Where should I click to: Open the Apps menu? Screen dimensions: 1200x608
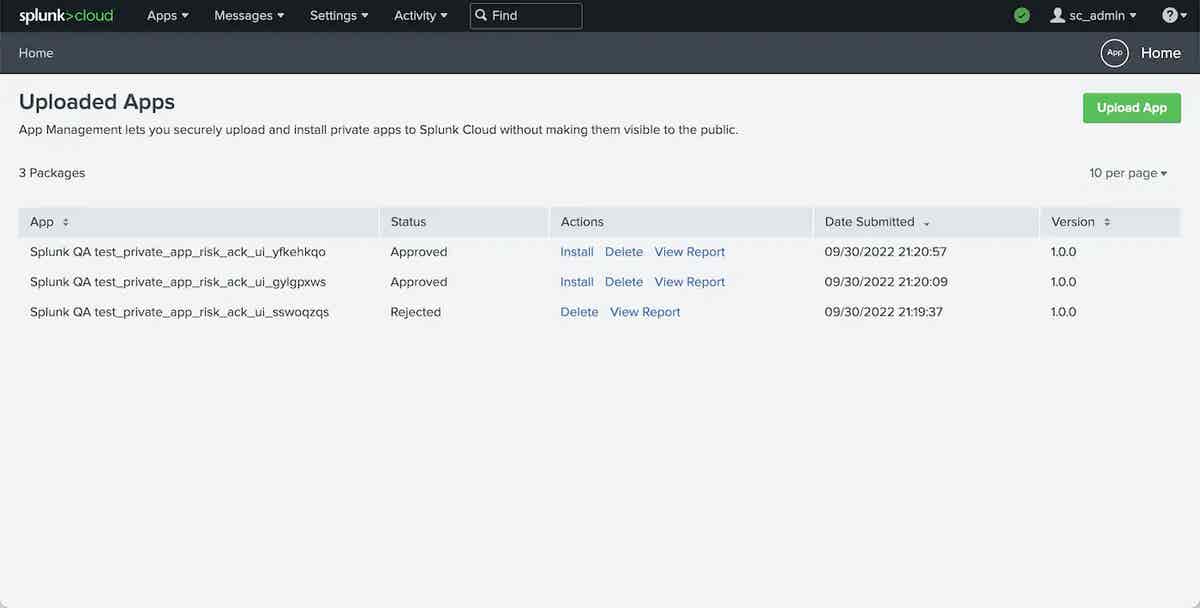pos(168,15)
